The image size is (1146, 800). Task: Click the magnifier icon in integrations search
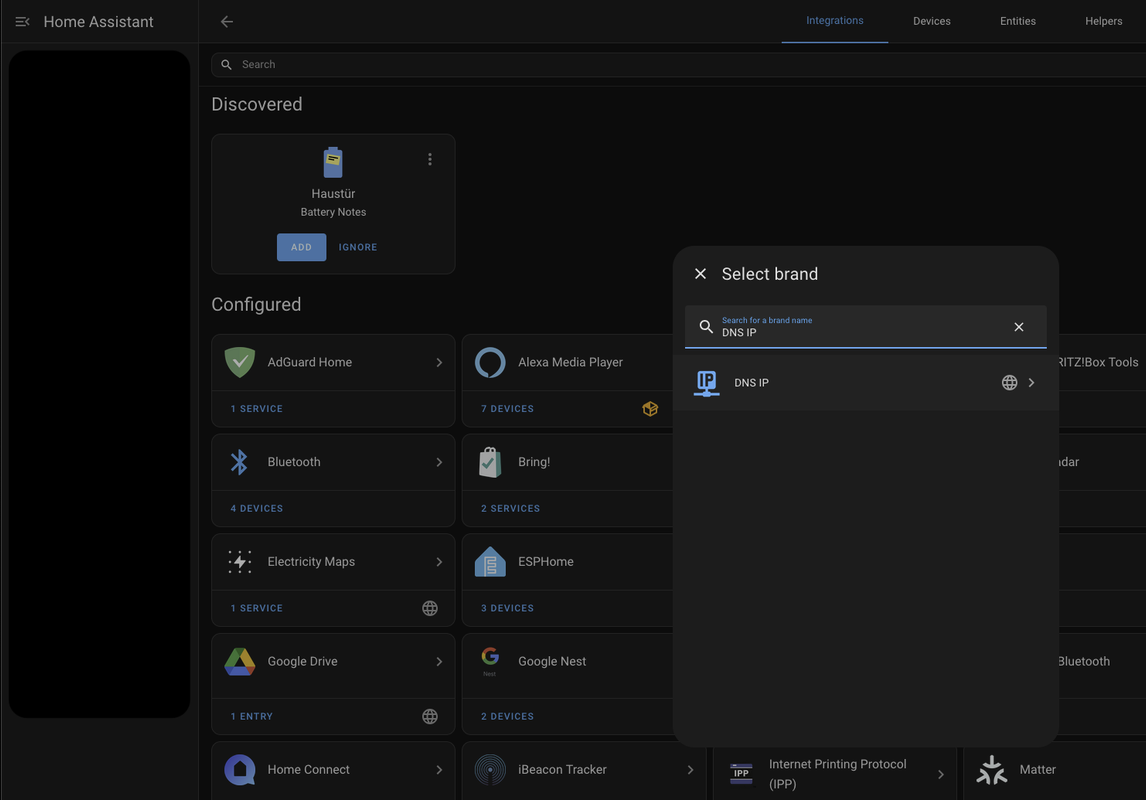click(x=227, y=64)
